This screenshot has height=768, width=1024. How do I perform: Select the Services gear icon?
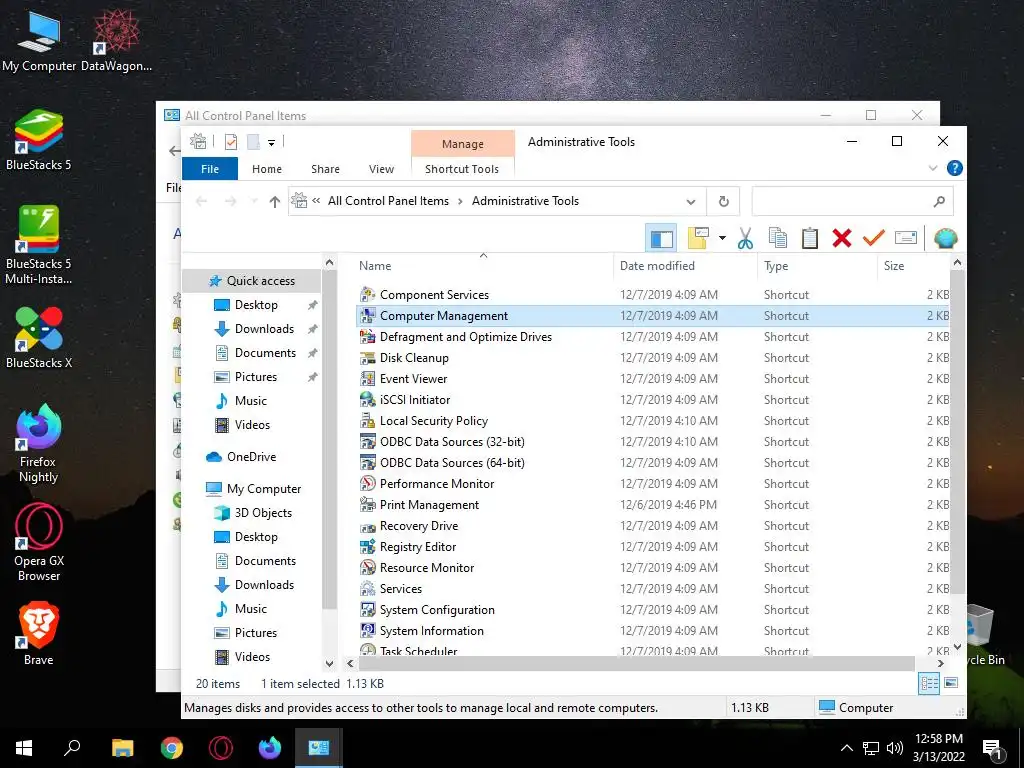(x=368, y=589)
